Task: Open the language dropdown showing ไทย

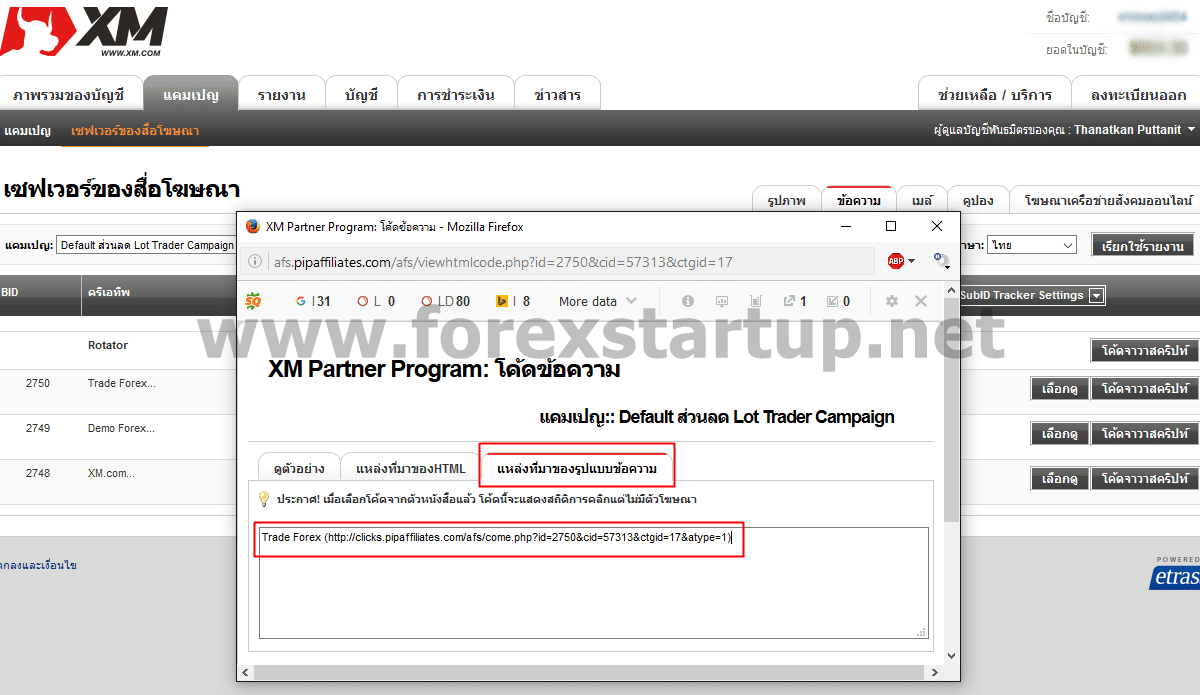Action: click(x=1031, y=245)
